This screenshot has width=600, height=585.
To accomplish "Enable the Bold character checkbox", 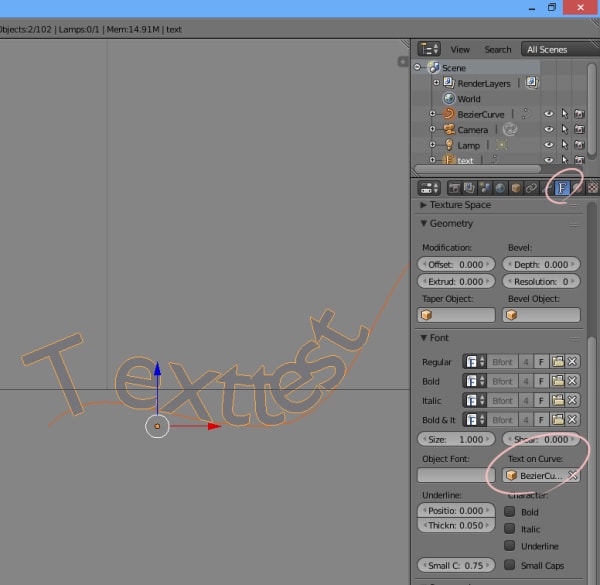I will 509,512.
